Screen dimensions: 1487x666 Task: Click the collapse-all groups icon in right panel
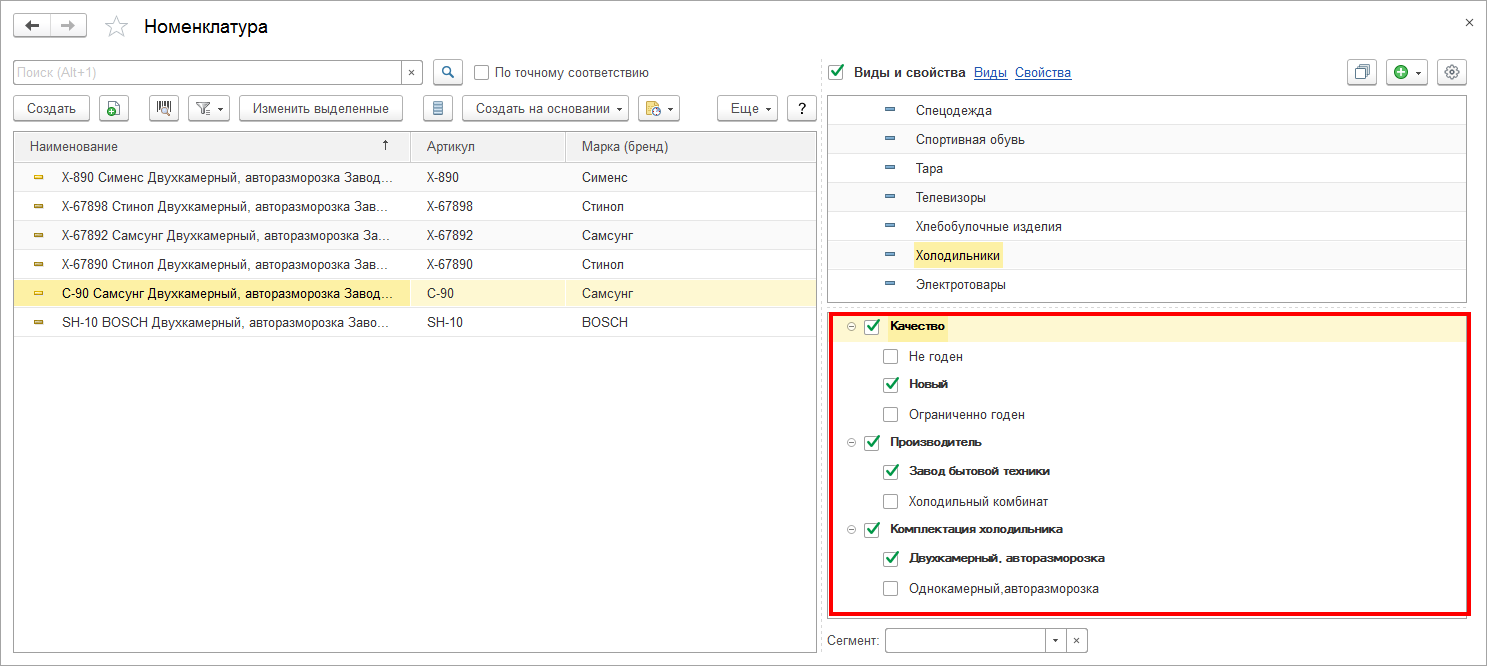(x=1361, y=72)
